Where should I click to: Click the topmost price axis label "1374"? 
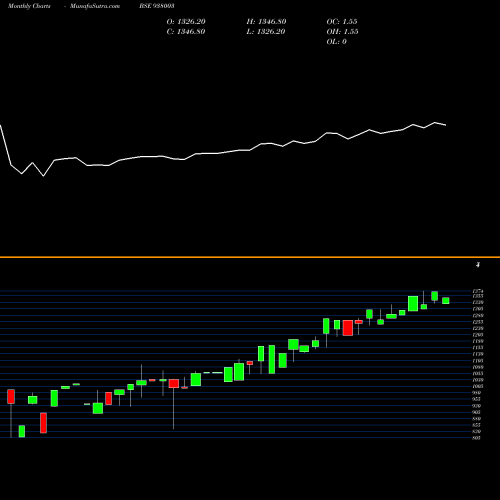[478, 291]
